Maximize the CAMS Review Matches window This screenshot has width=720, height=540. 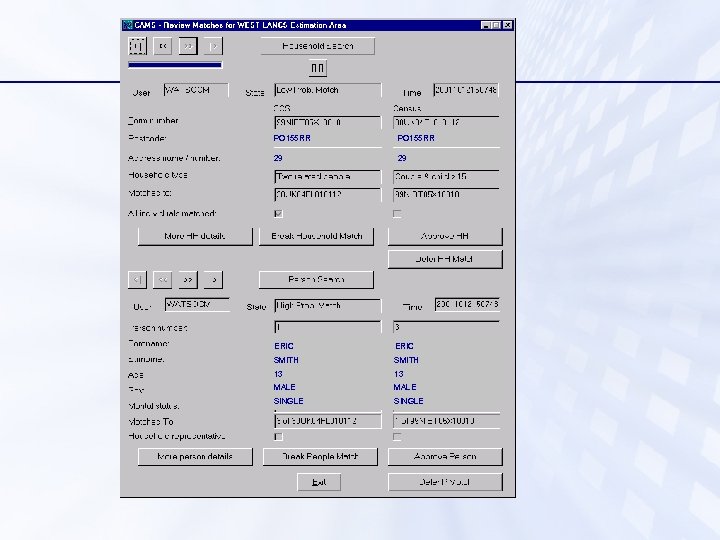496,25
